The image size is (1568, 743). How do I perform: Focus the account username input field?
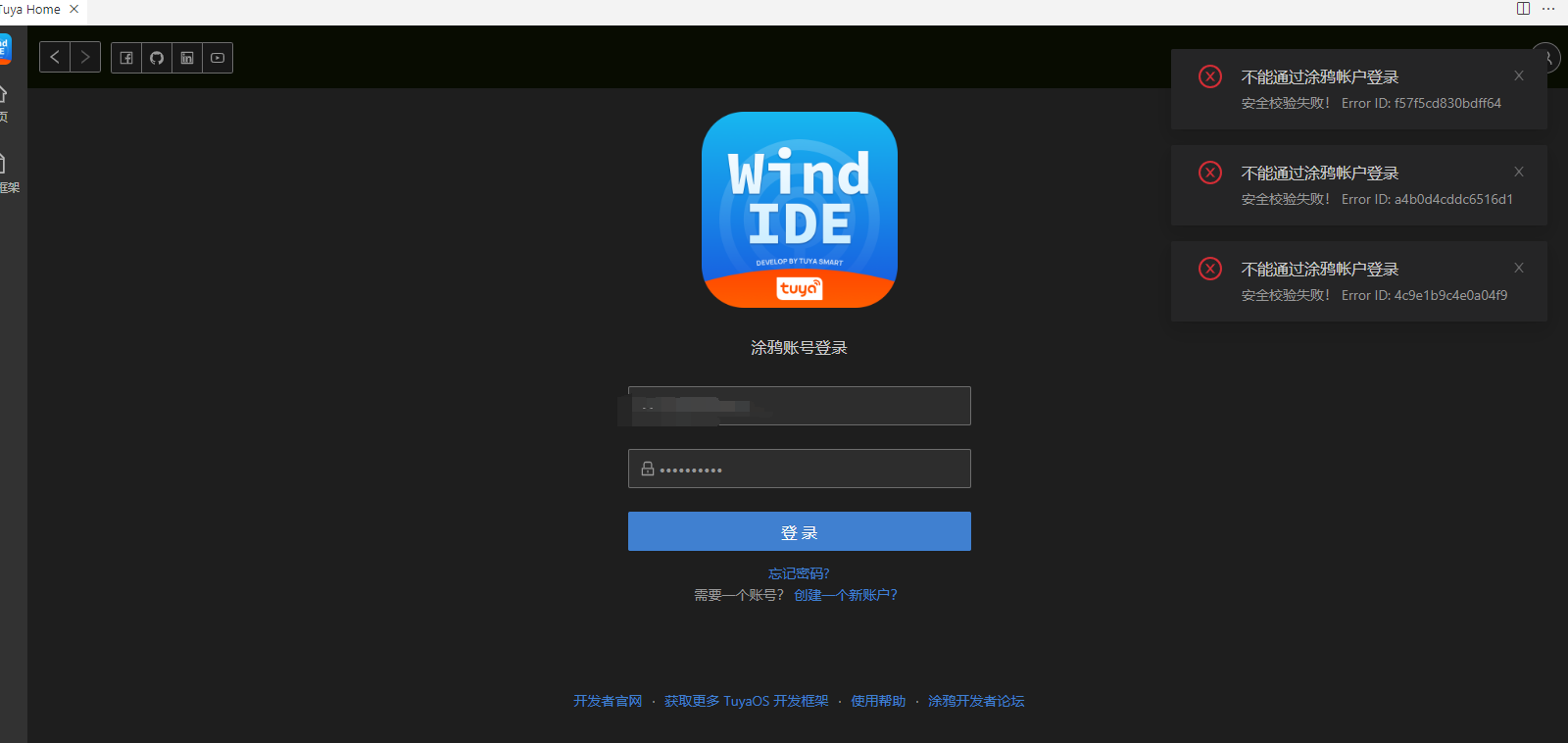pyautogui.click(x=800, y=406)
